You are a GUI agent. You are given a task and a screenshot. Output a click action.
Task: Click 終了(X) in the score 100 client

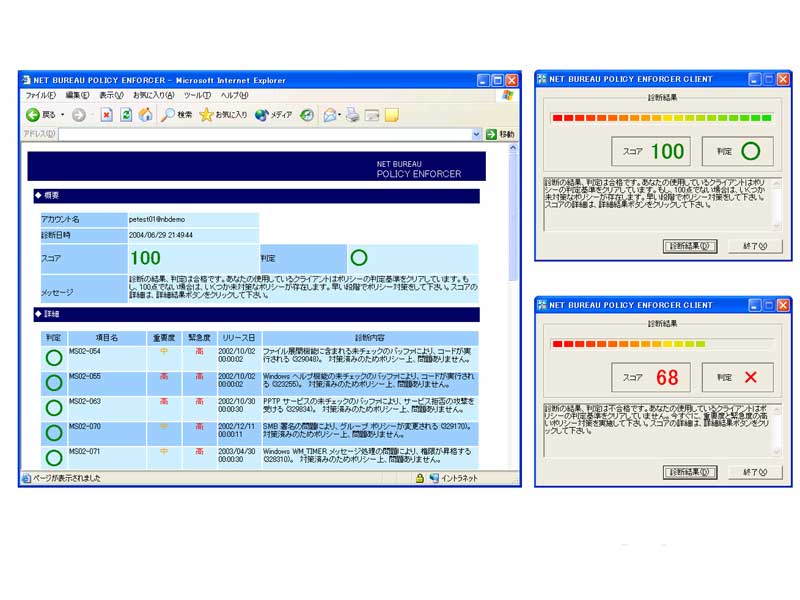(x=755, y=246)
